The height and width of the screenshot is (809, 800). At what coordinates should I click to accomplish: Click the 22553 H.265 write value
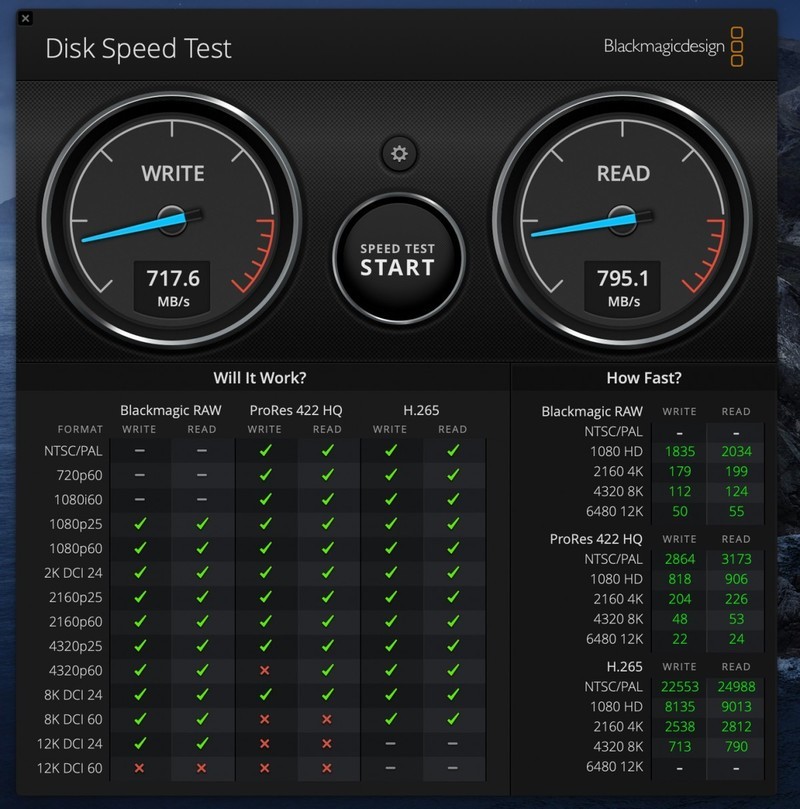tap(679, 685)
